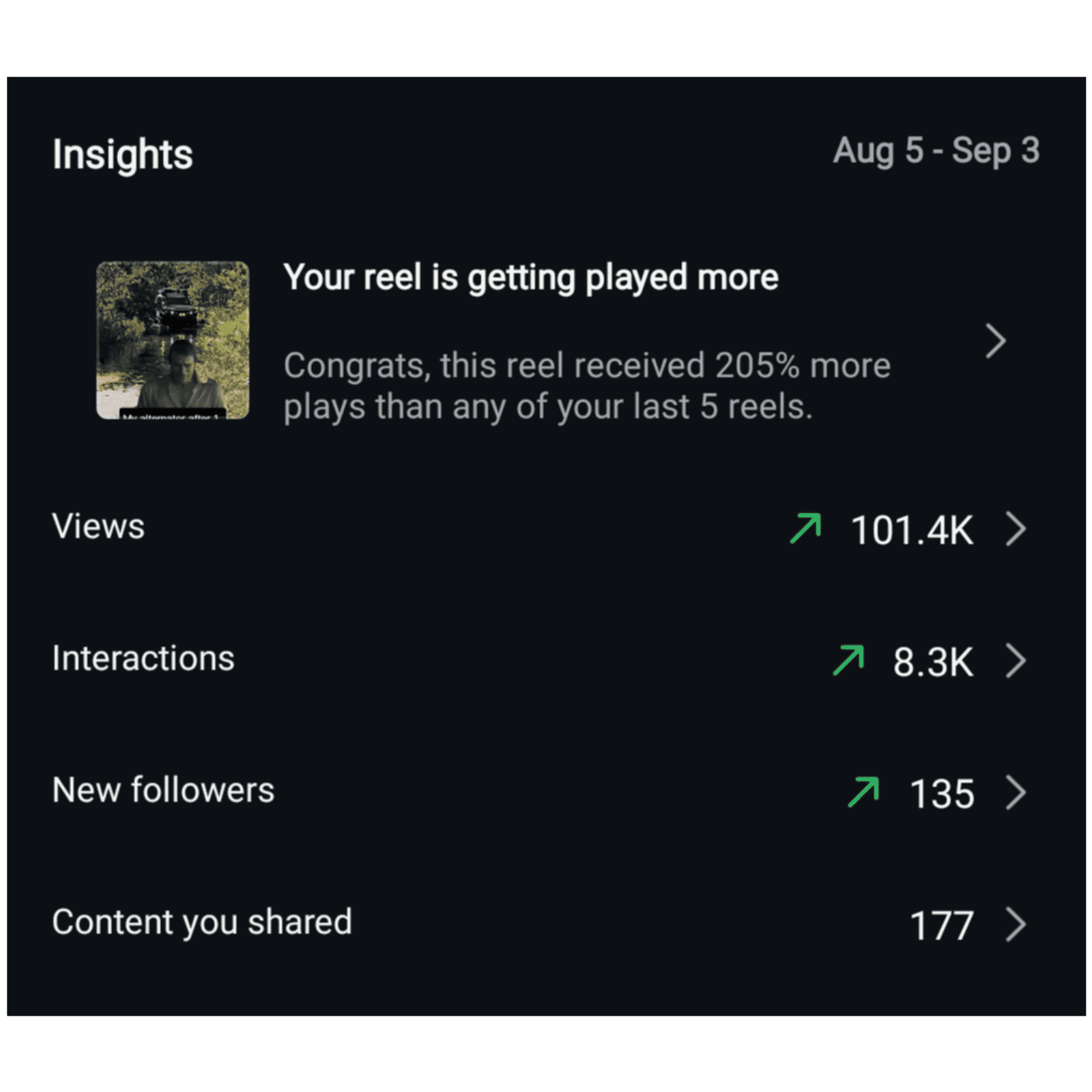Change the Aug 5 - Sep 3 date range
The width and height of the screenshot is (1092, 1092).
pyautogui.click(x=936, y=151)
